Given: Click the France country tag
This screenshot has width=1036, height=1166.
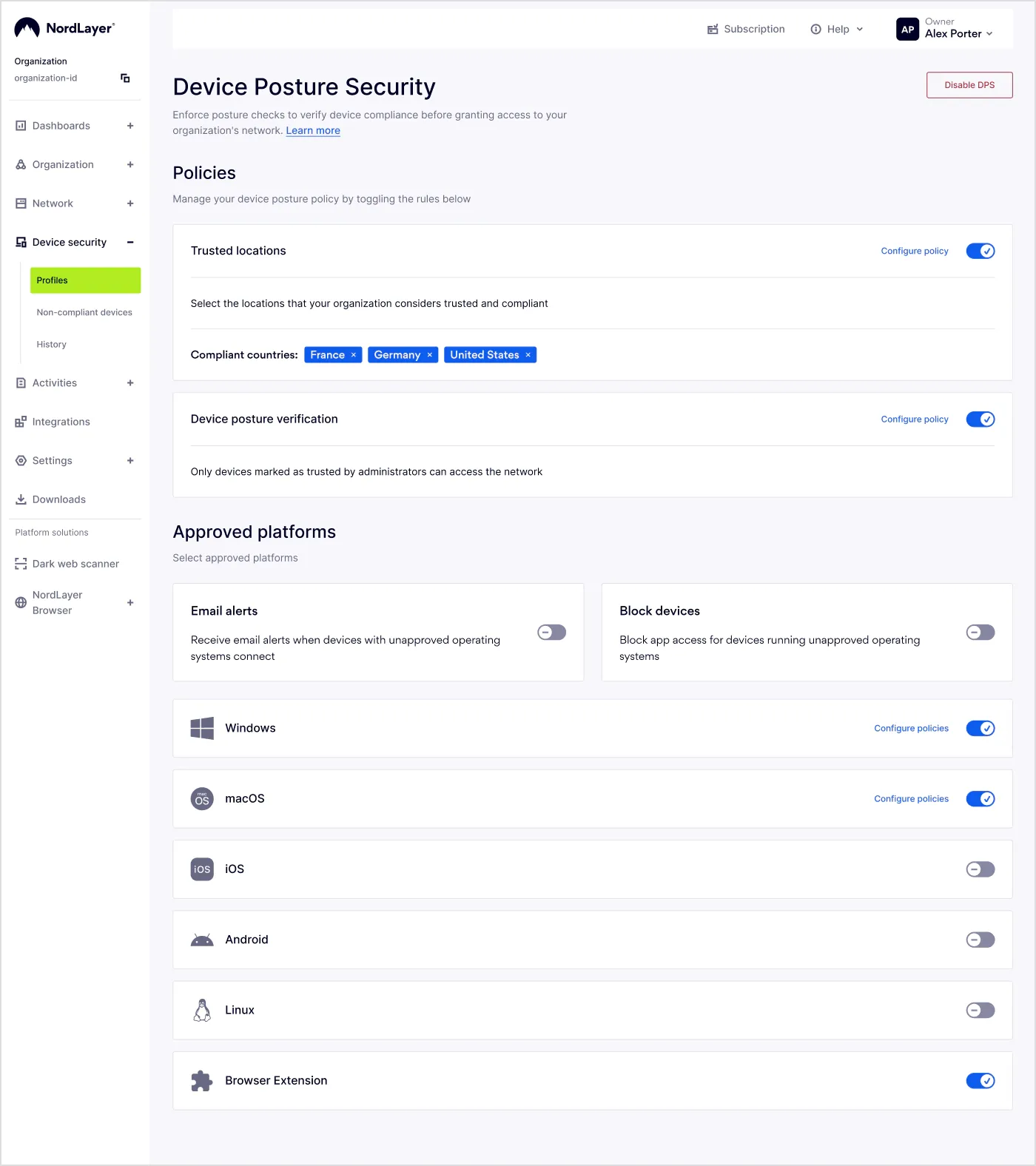Looking at the screenshot, I should click(333, 355).
